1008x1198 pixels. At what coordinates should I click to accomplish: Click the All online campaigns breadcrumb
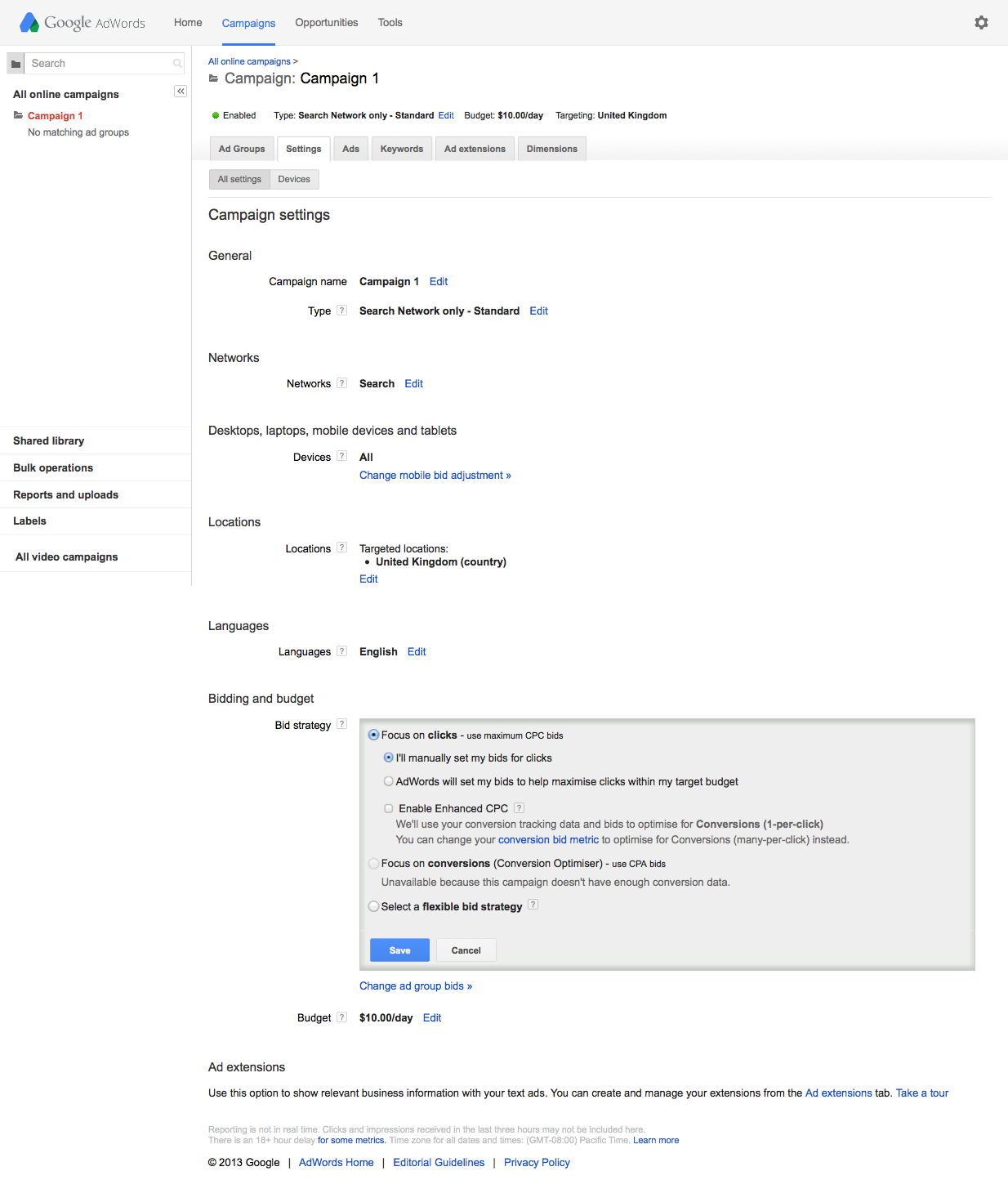pyautogui.click(x=249, y=61)
